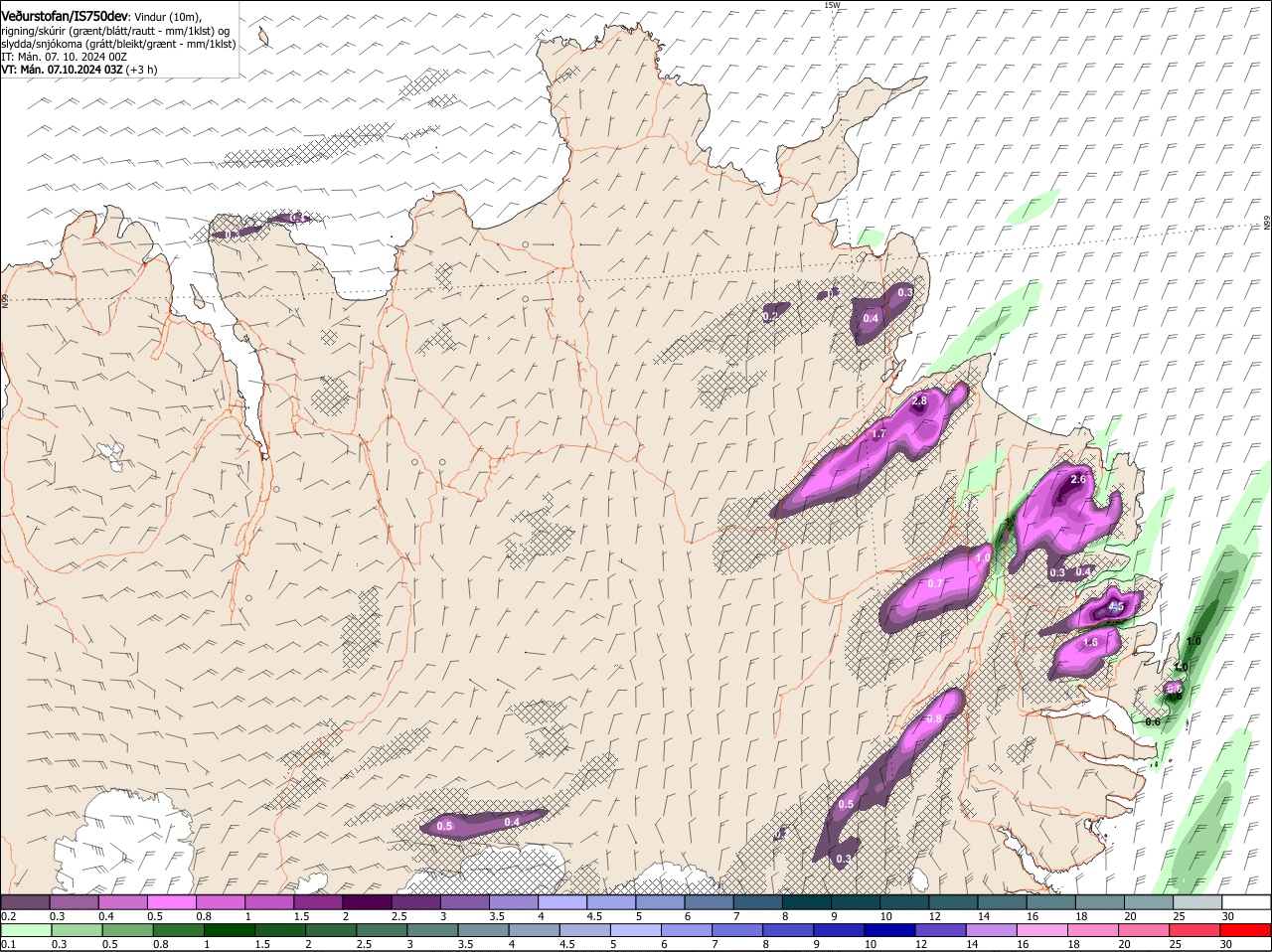This screenshot has width=1272, height=952.
Task: Click the white snow legend swatch labeled 30
Action: click(1246, 901)
